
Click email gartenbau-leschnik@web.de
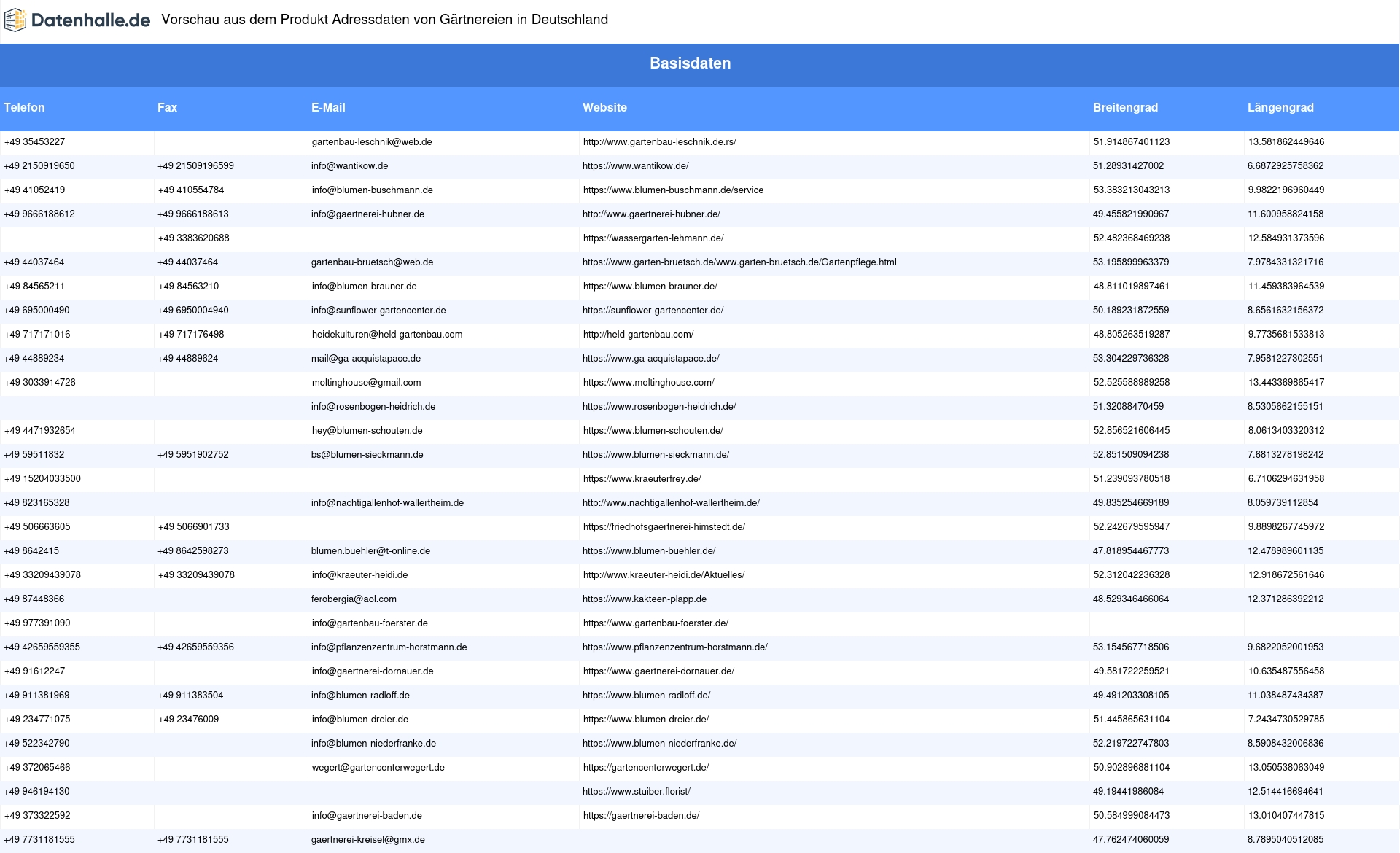(372, 142)
